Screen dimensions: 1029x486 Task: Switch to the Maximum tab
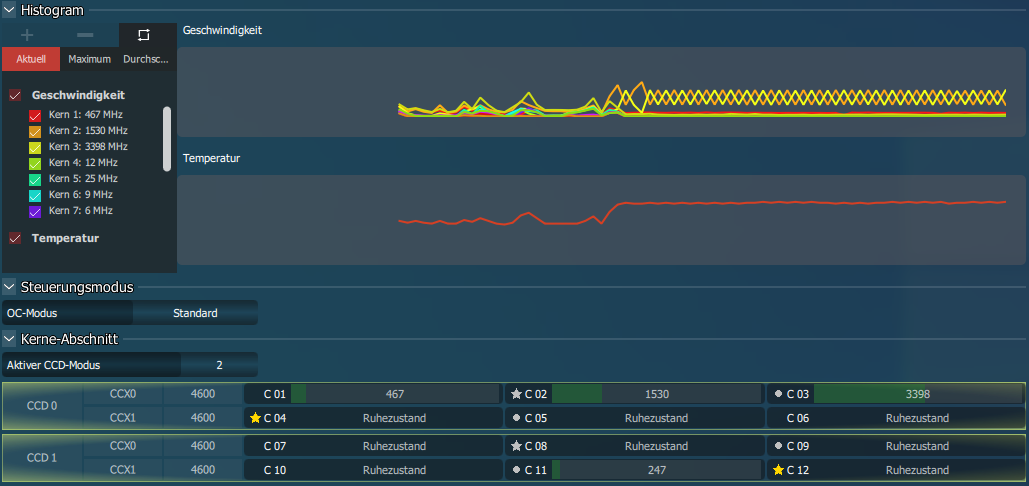click(x=89, y=59)
